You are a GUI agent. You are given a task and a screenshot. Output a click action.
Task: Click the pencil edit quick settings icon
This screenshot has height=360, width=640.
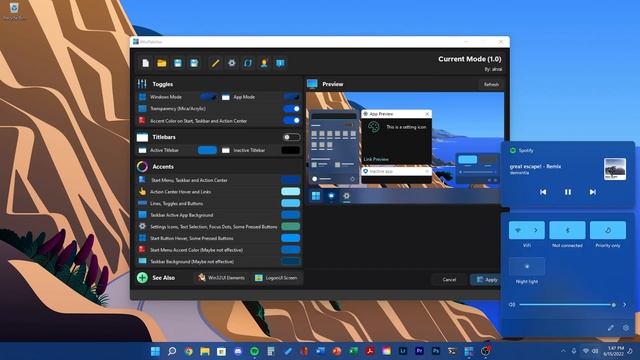pyautogui.click(x=610, y=328)
